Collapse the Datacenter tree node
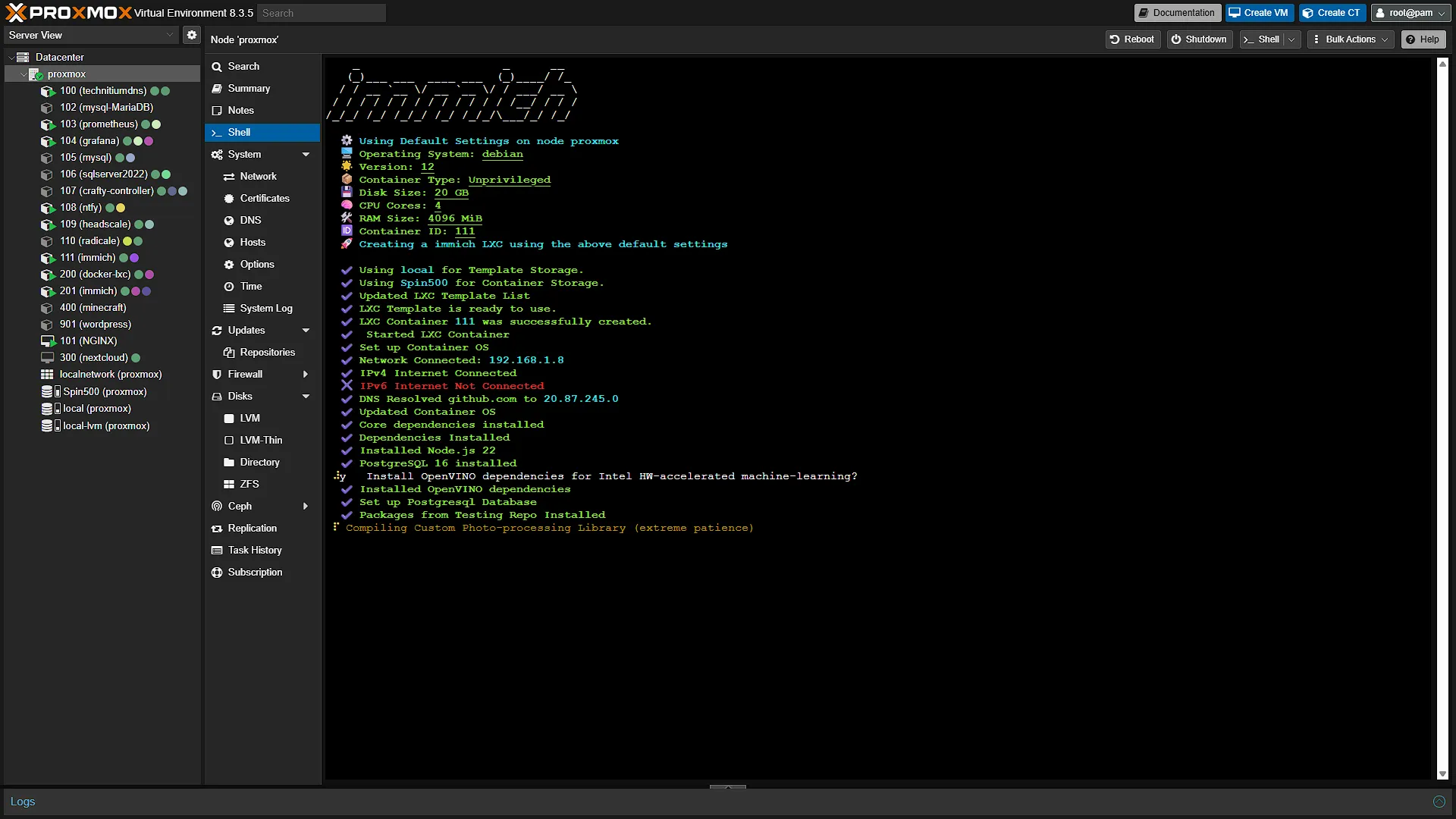The height and width of the screenshot is (819, 1456). (x=11, y=58)
